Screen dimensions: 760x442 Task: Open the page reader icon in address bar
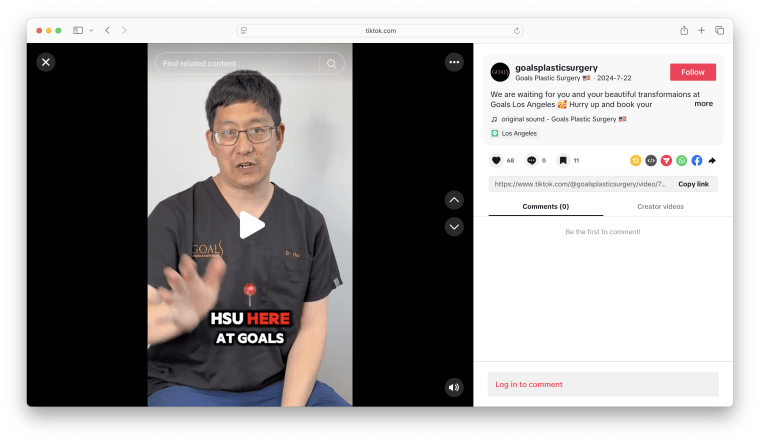point(244,31)
